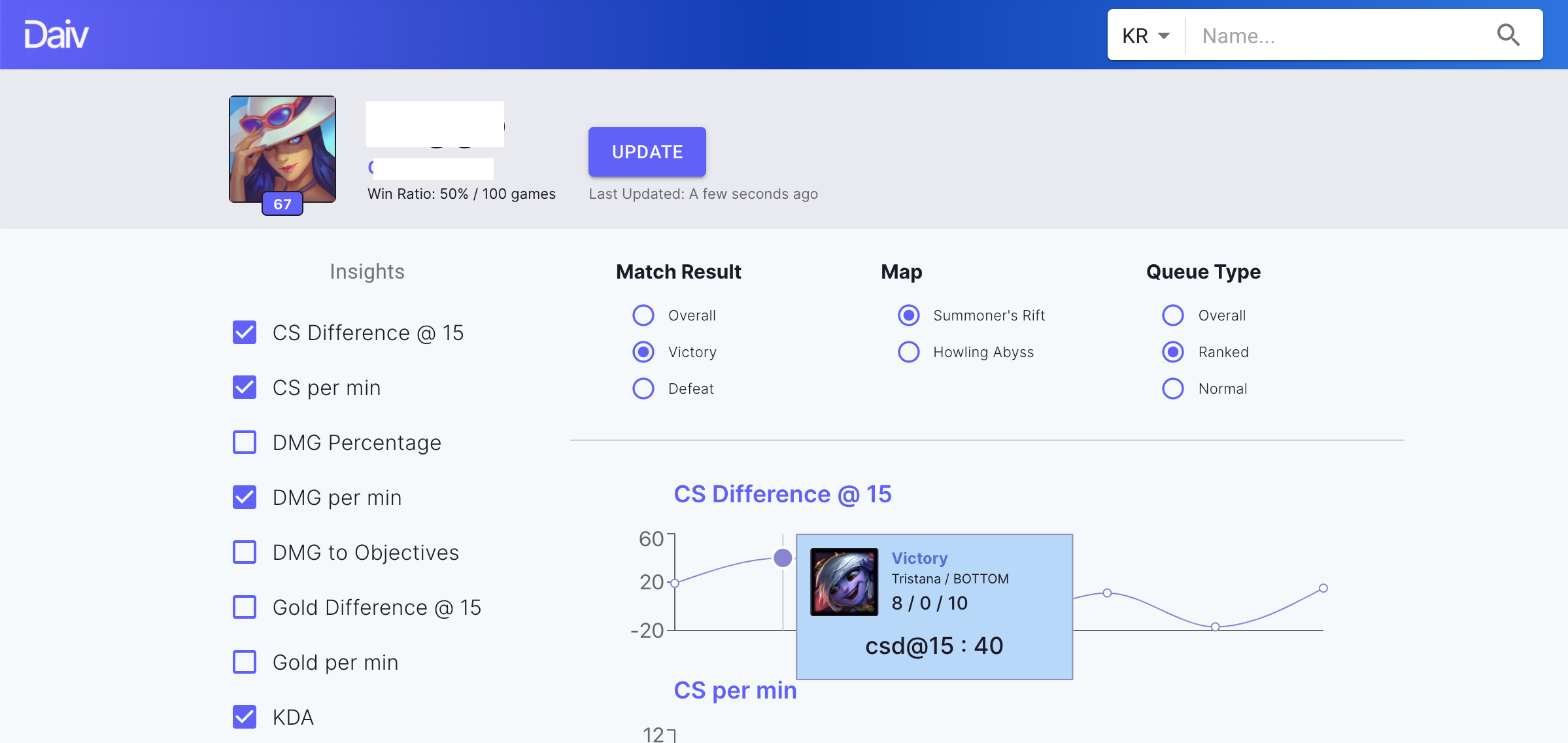This screenshot has width=1568, height=743.
Task: Toggle the KDA insight checkbox
Action: pos(245,717)
